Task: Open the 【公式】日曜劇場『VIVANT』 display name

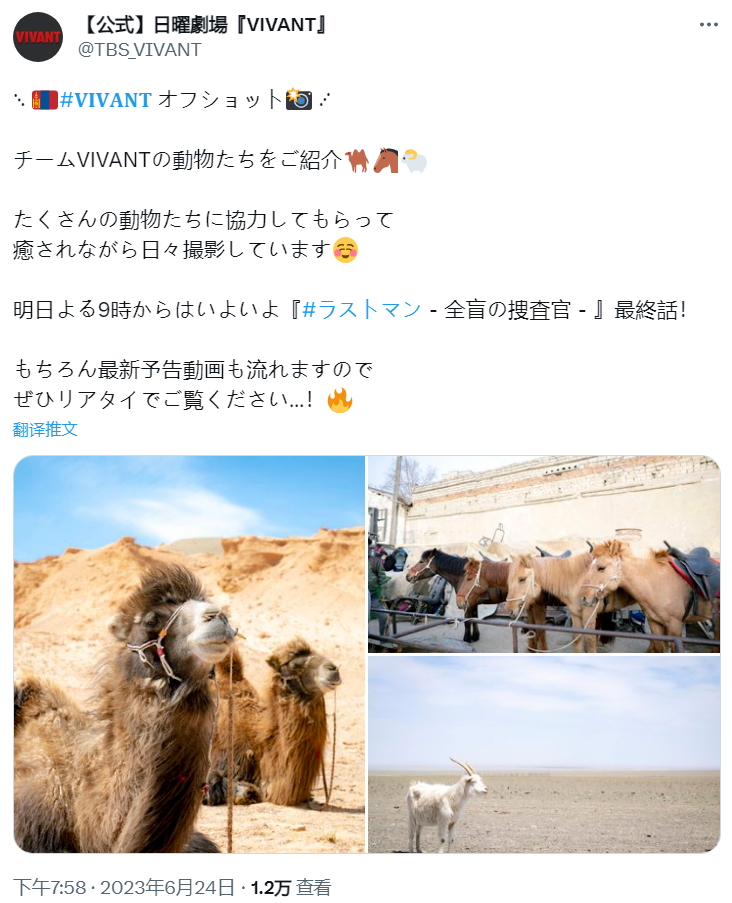Action: 203,25
